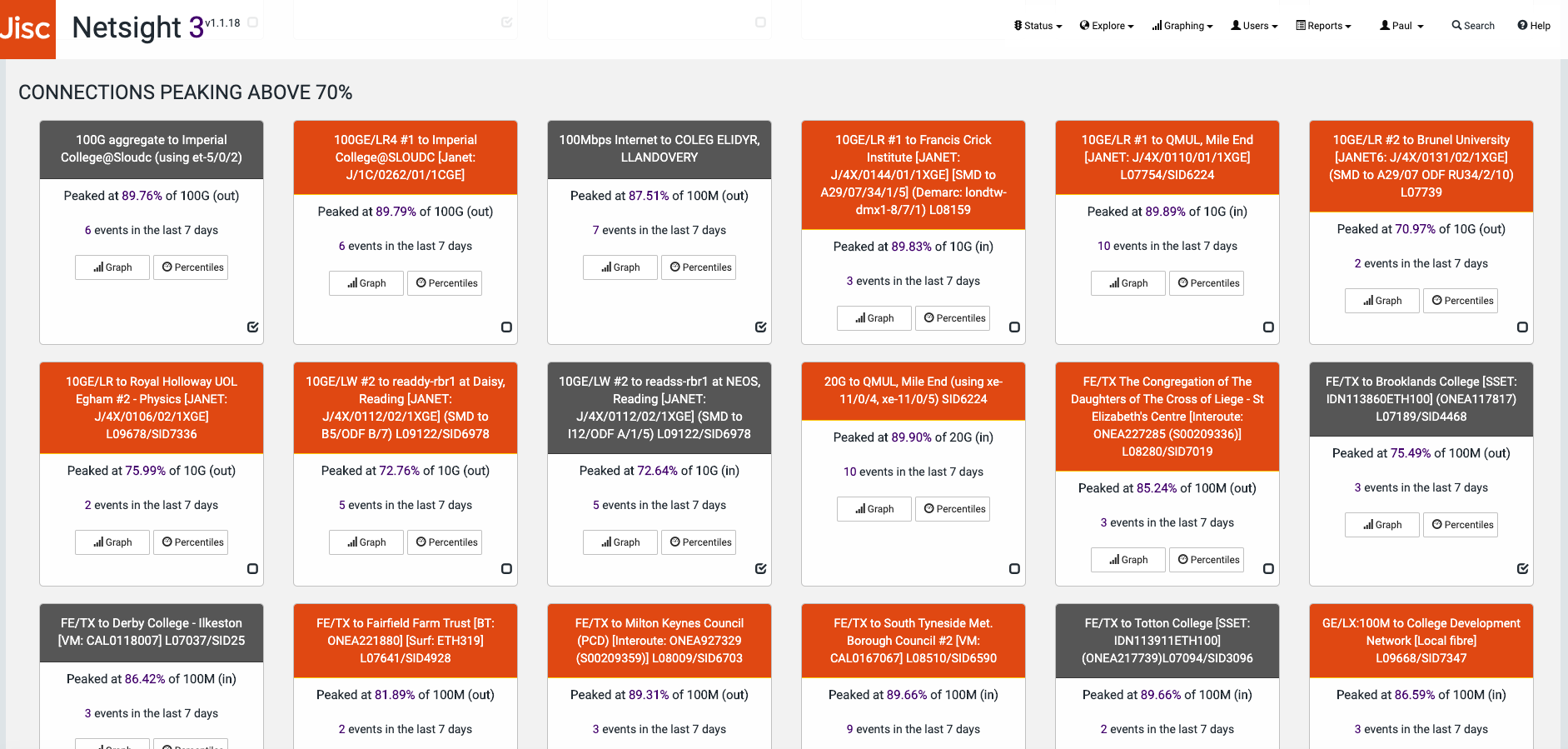Show Graph for 100GE/LR4 #1 to Imperial College
Image resolution: width=1568 pixels, height=749 pixels.
coord(366,283)
